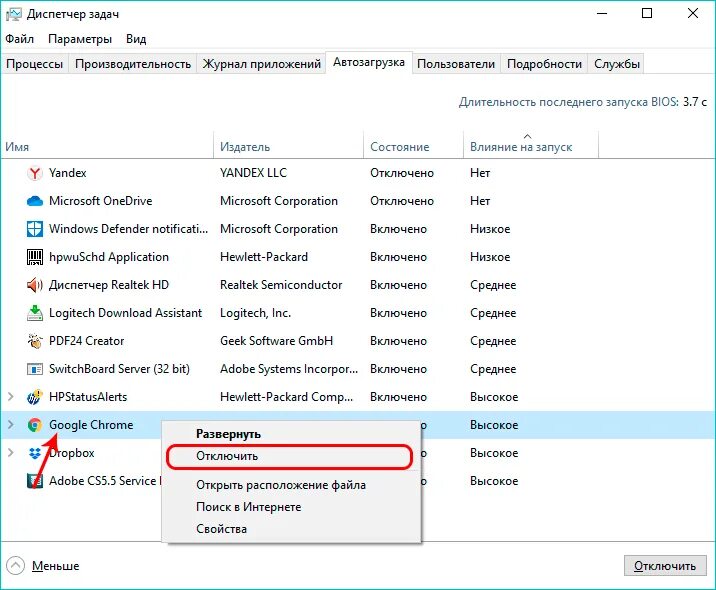The image size is (716, 590).
Task: Switch to the Производительность tab
Action: (133, 64)
